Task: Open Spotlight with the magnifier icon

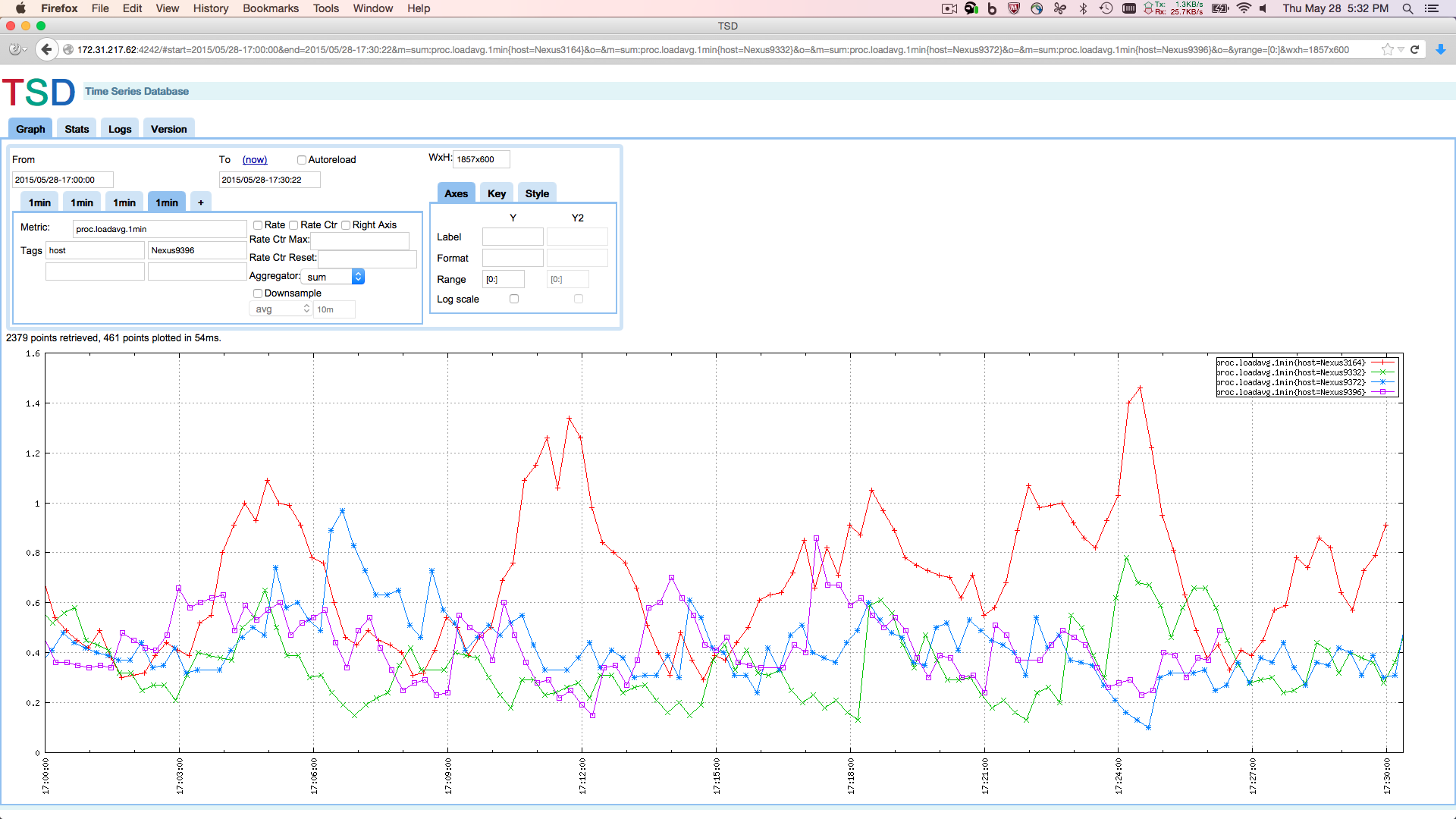Action: [1407, 8]
